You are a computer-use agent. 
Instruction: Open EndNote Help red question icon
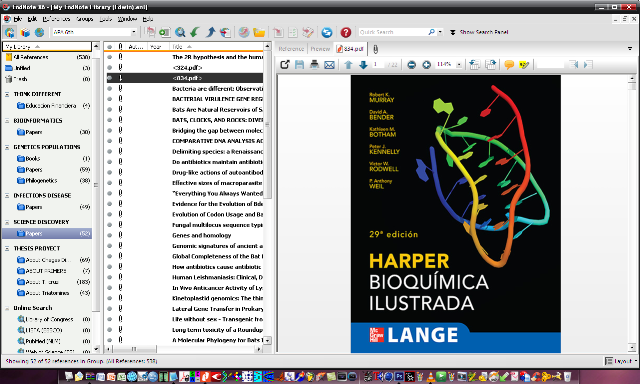click(x=345, y=32)
